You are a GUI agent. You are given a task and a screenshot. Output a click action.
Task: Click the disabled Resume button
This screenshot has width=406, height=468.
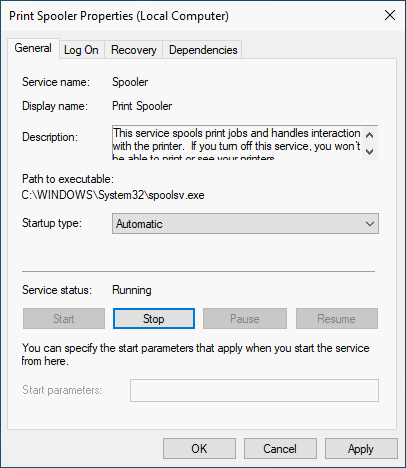point(337,319)
